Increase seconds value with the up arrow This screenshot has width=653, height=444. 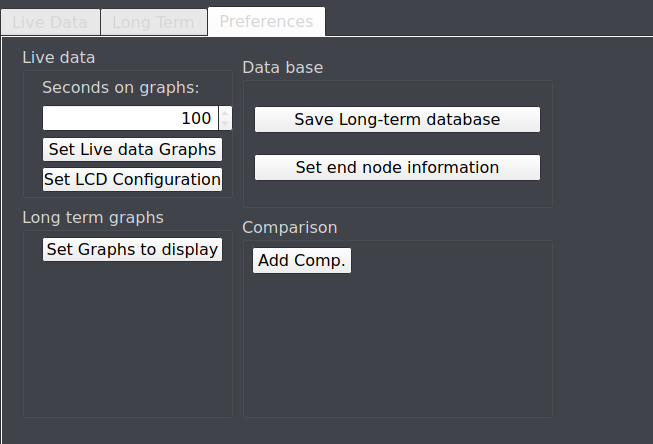pyautogui.click(x=225, y=112)
